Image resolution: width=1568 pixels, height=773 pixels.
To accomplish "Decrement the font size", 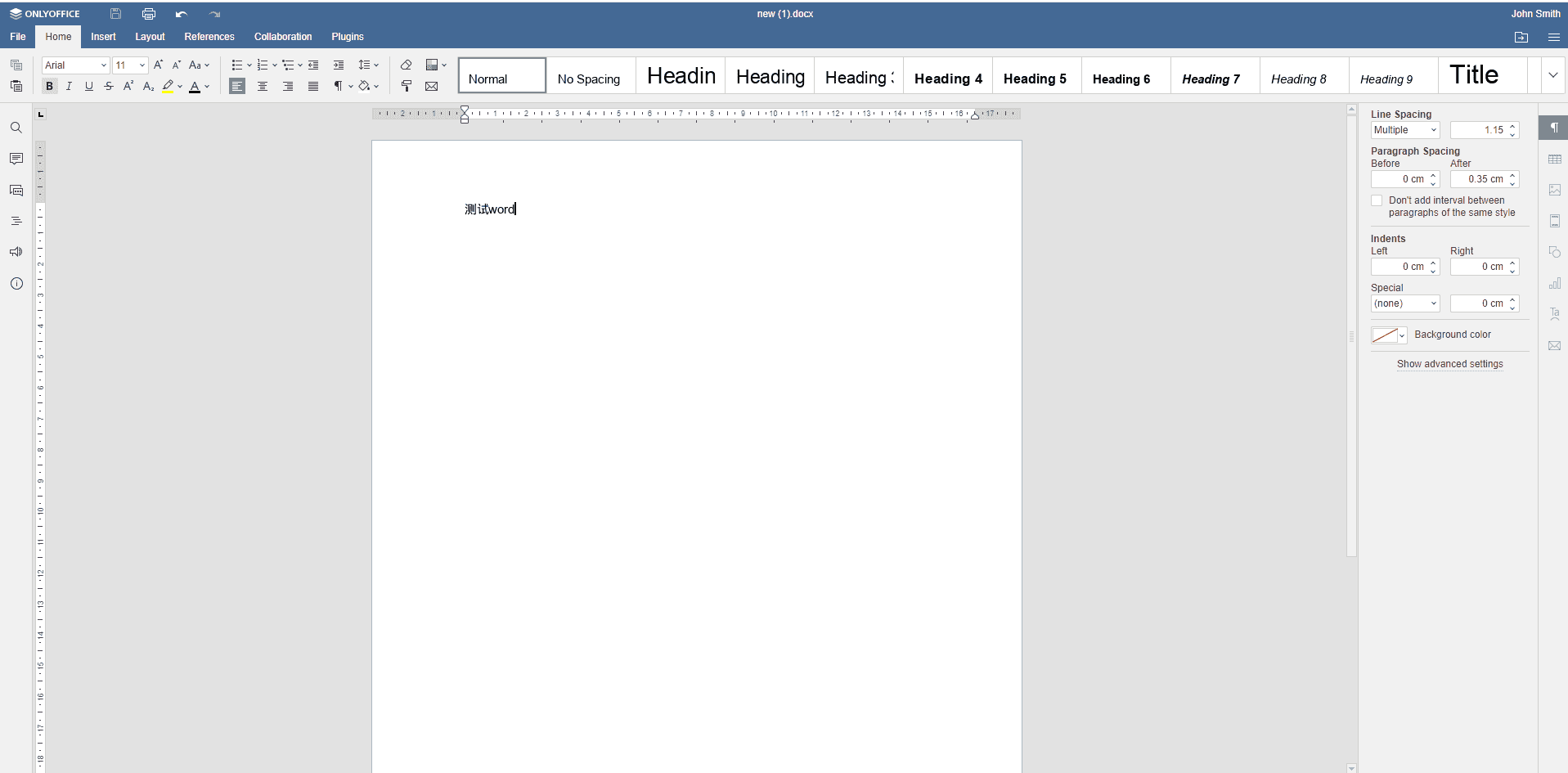I will pos(176,65).
